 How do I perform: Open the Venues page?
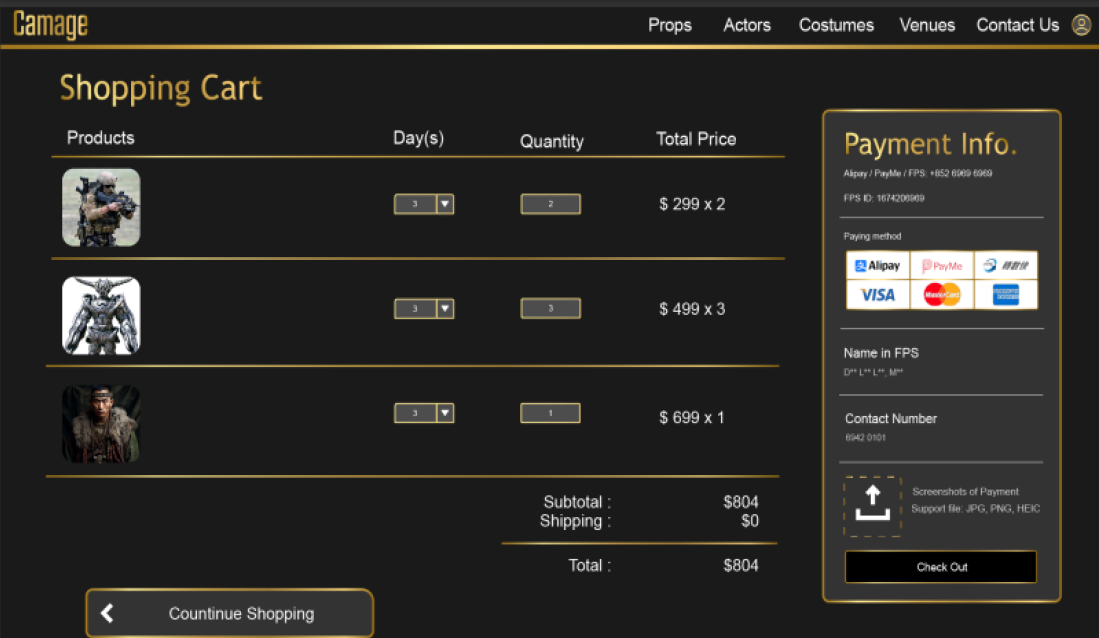[927, 25]
